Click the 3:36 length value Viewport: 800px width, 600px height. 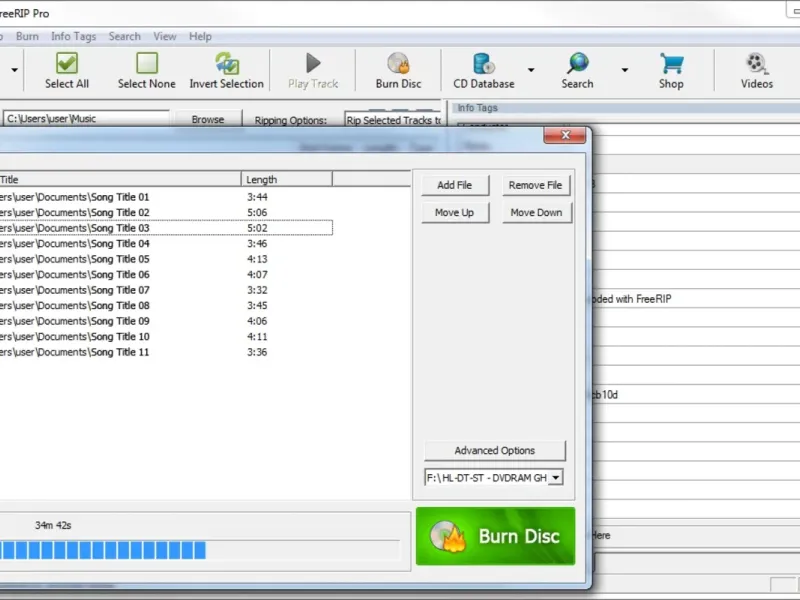pyautogui.click(x=257, y=352)
